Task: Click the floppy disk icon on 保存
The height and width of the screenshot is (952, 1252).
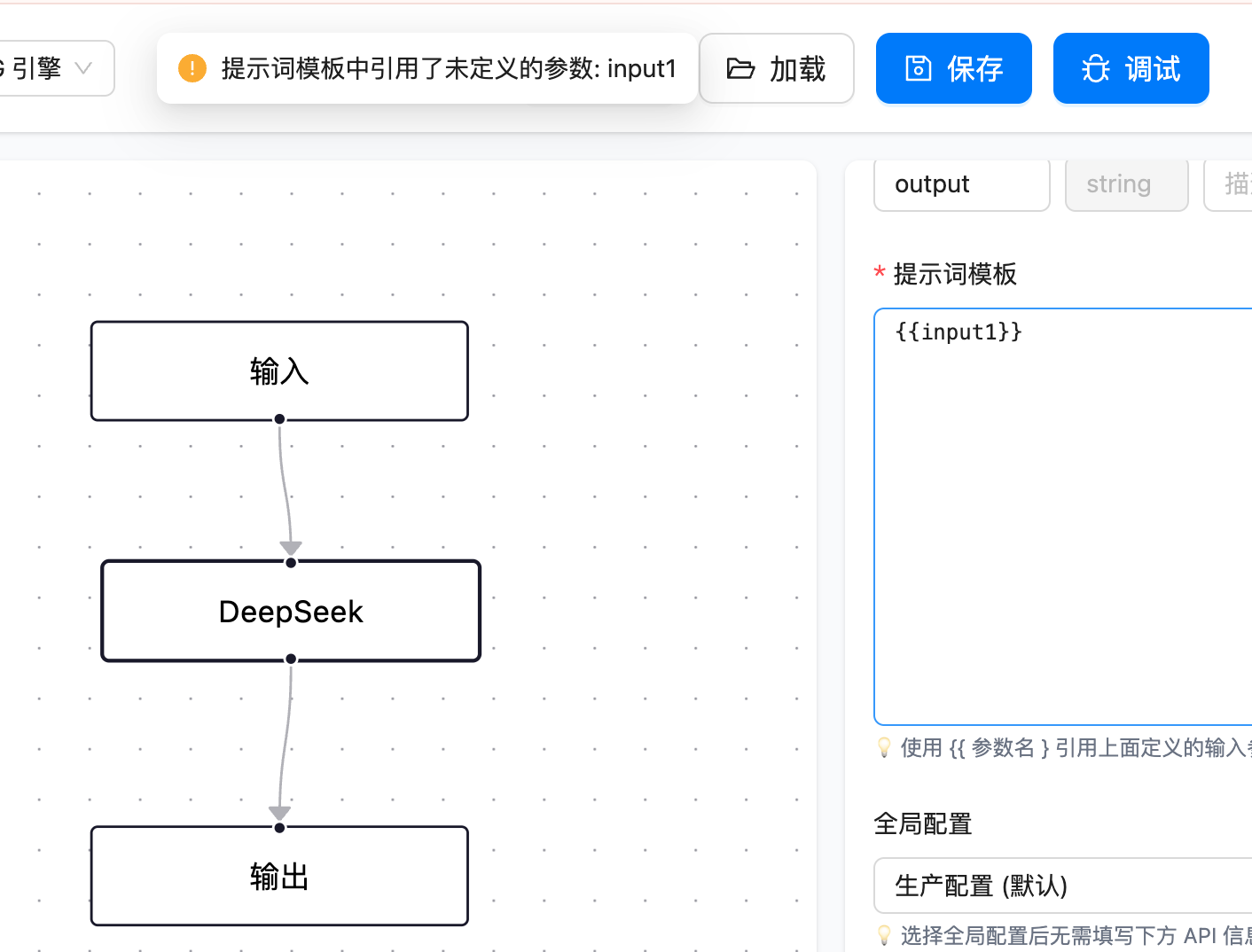Action: (918, 68)
